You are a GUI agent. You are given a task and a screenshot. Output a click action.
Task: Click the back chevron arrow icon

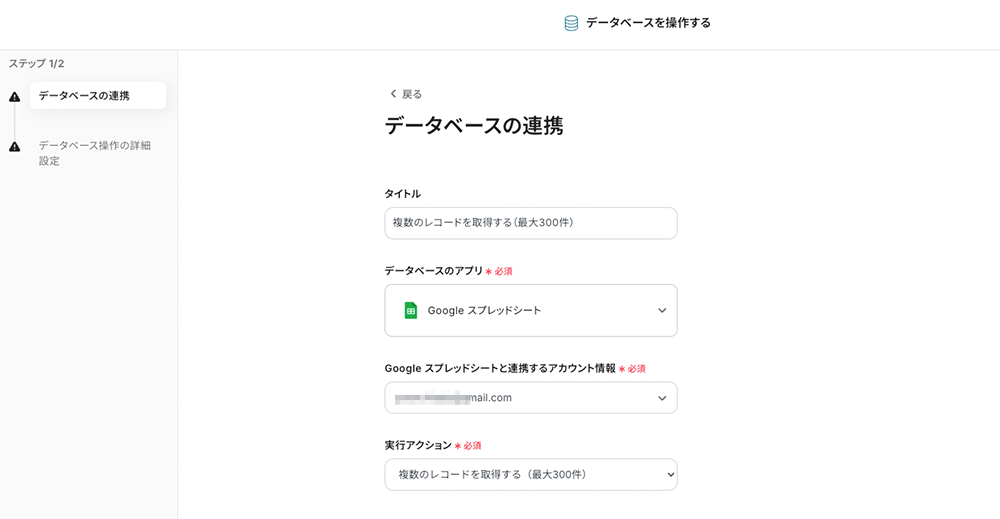[x=393, y=94]
